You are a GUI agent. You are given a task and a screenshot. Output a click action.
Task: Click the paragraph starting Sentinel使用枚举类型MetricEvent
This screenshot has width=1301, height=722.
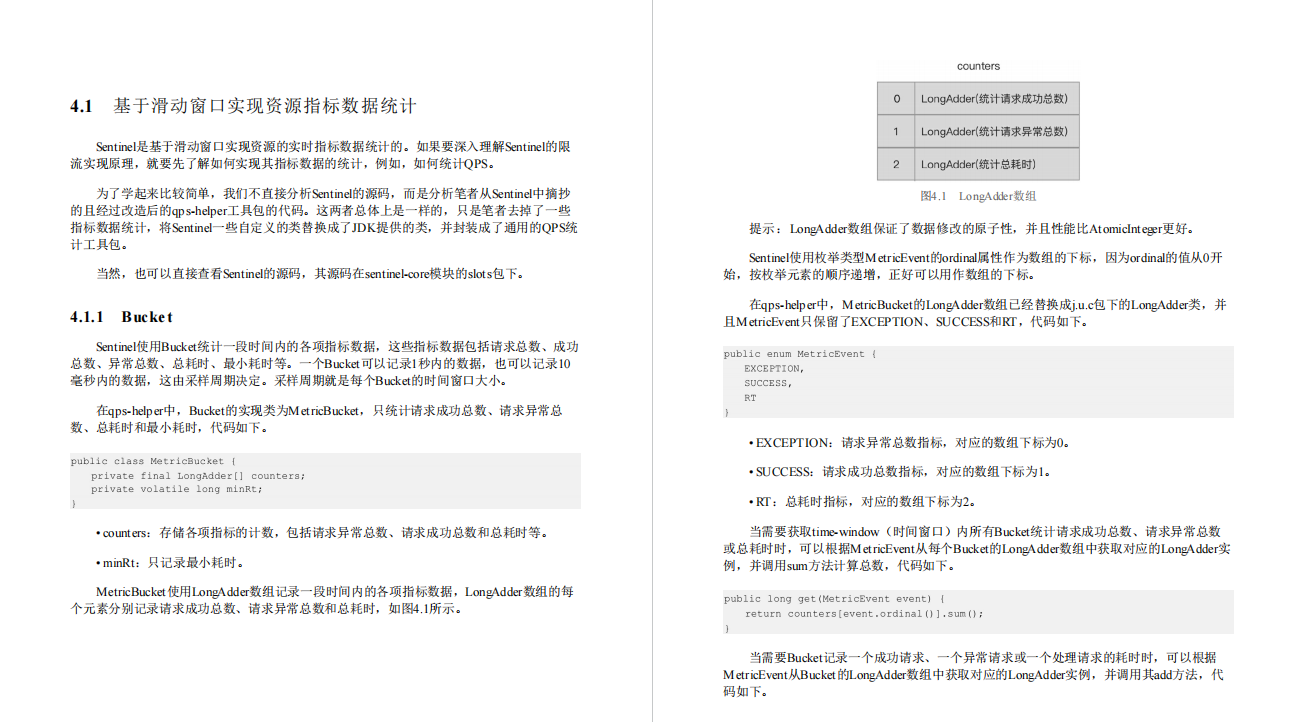pos(973,266)
